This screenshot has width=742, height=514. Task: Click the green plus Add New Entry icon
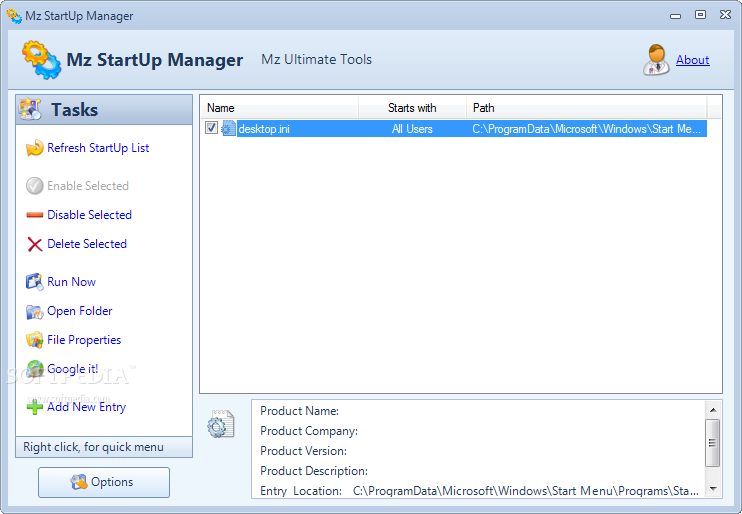(x=35, y=407)
